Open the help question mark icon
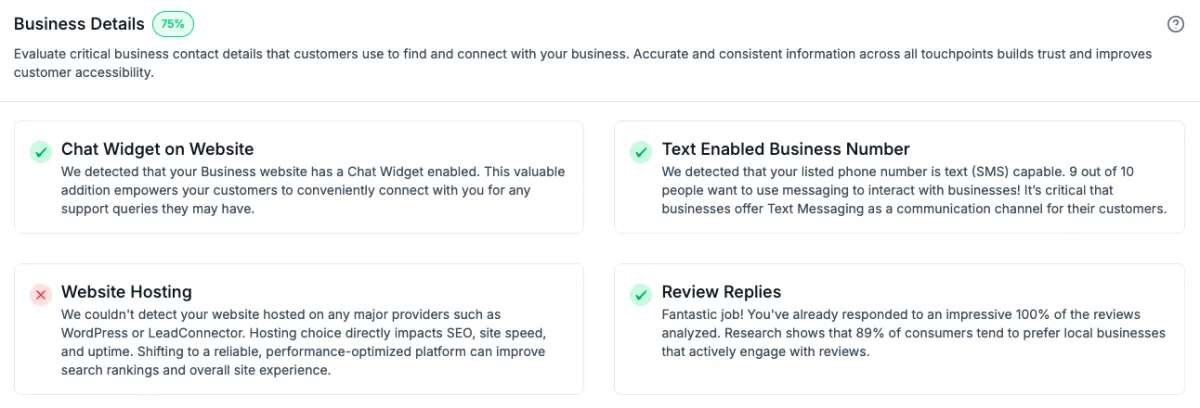Screen dimensions: 1200x408 (1176, 24)
